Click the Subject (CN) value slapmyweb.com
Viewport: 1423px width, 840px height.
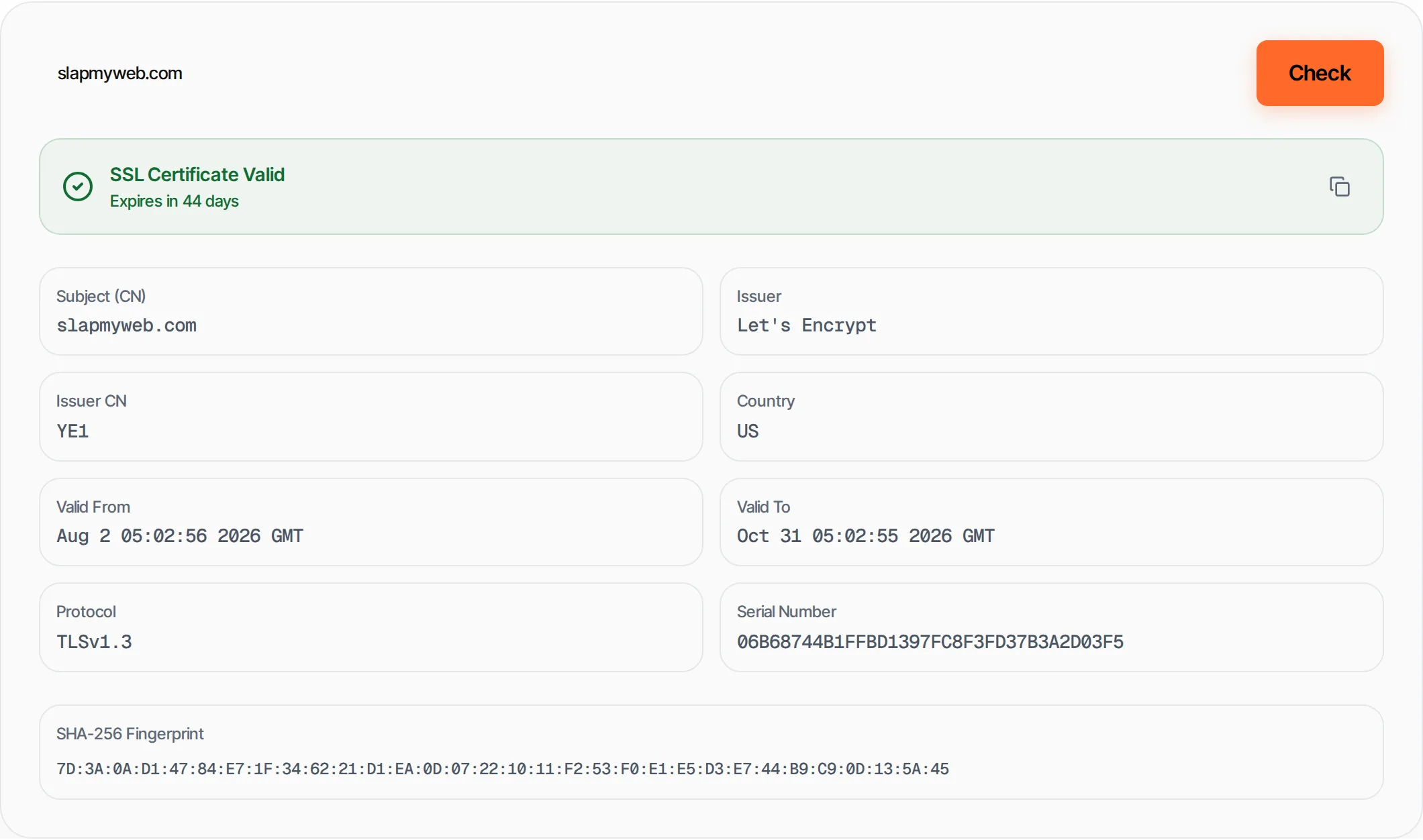tap(127, 325)
